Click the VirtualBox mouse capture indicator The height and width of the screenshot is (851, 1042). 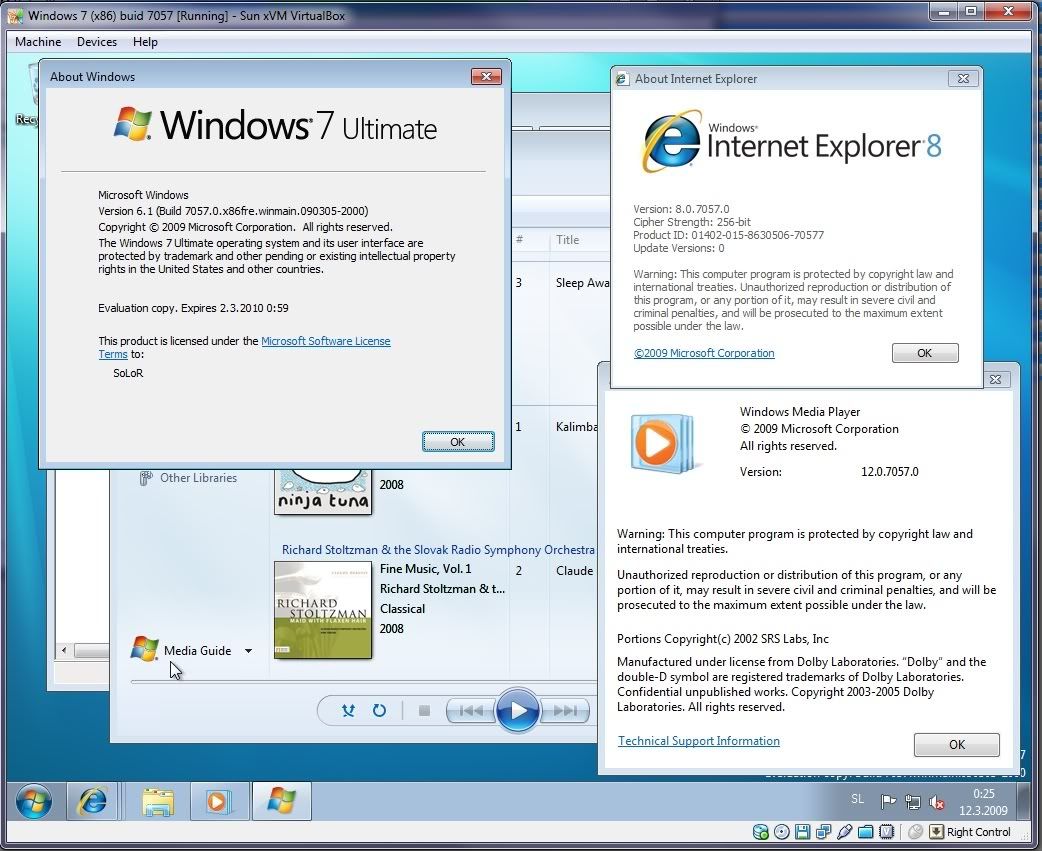click(x=915, y=832)
